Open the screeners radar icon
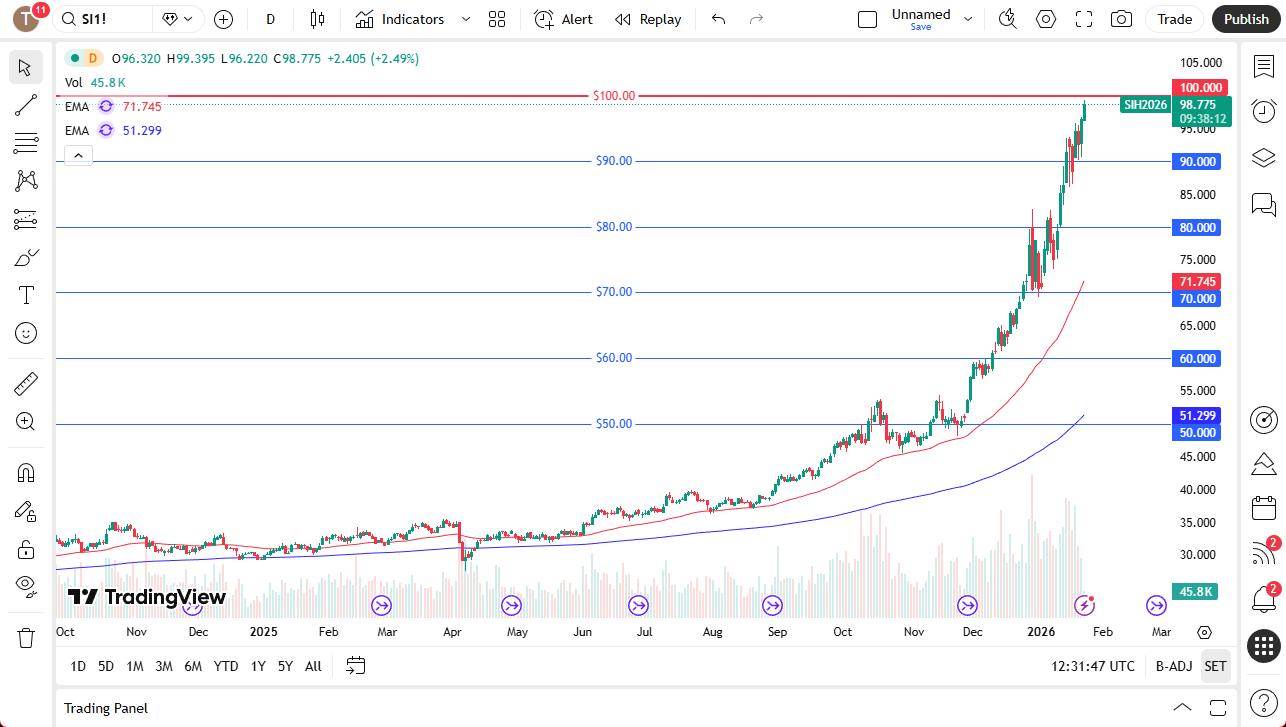 point(1264,420)
